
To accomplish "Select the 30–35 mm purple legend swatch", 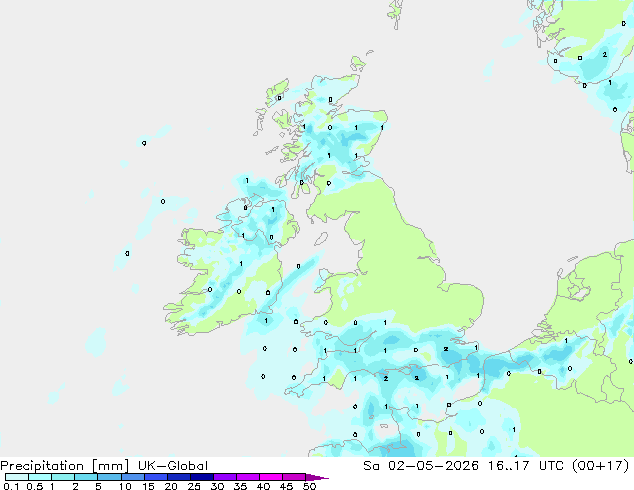I will click(x=225, y=477).
